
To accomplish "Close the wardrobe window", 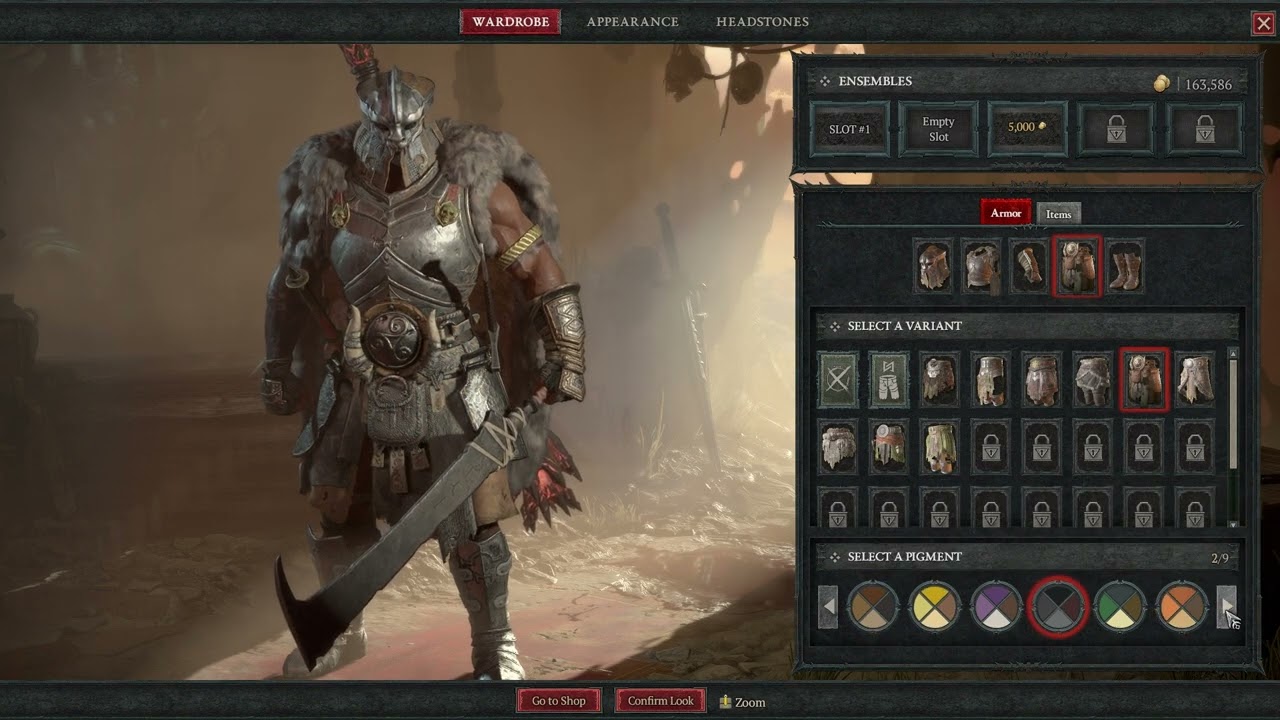I will [x=1263, y=24].
